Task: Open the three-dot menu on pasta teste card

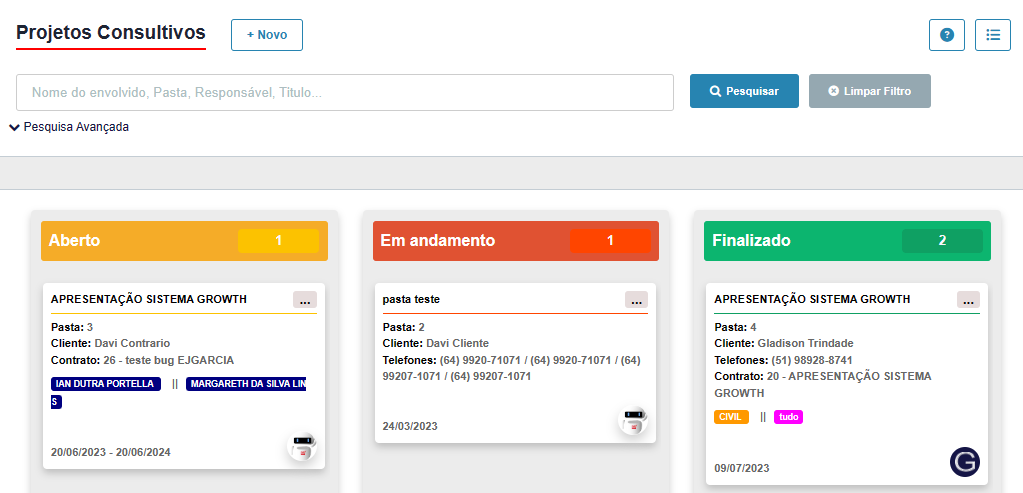Action: 636,299
